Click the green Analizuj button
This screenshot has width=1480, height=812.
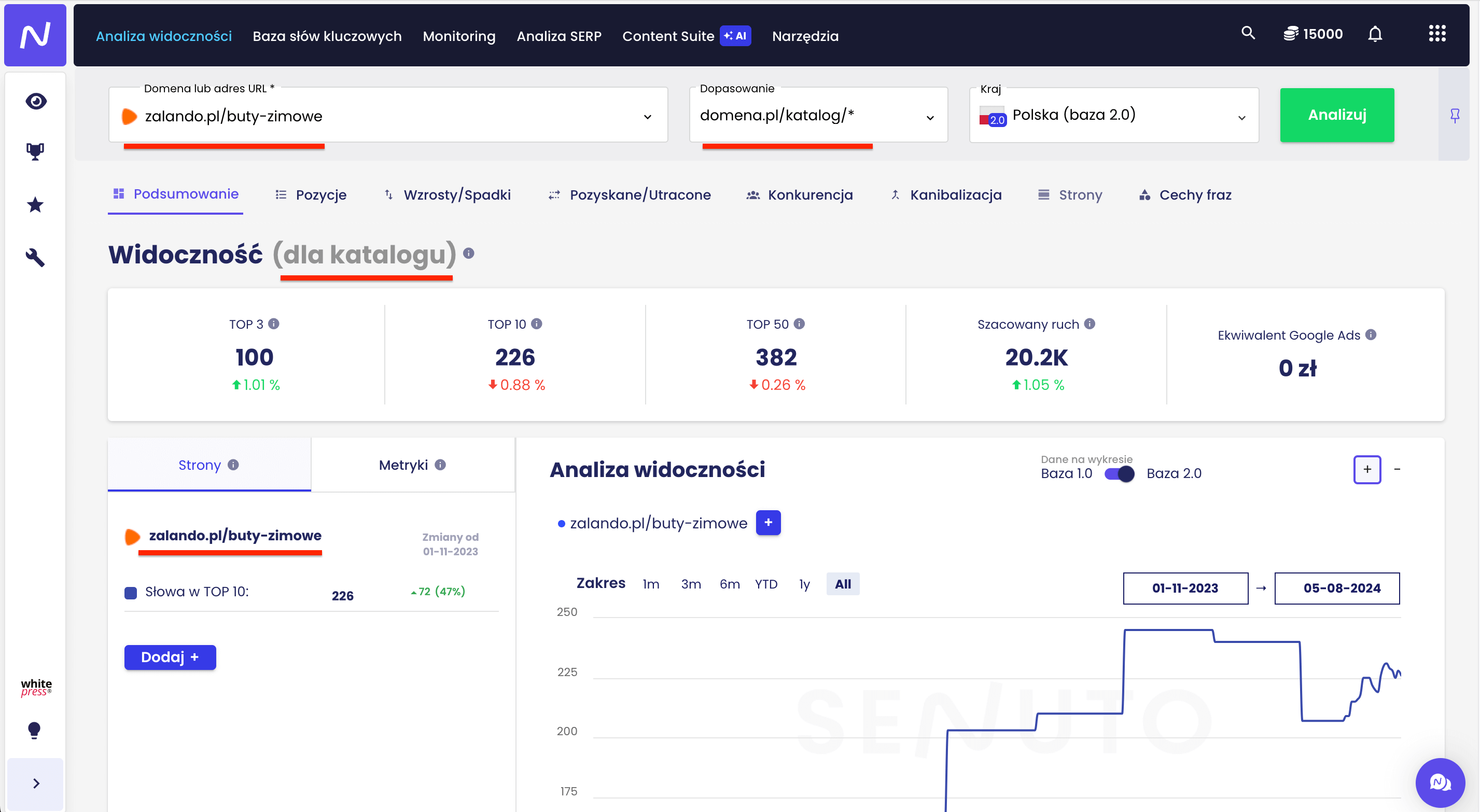[1336, 115]
